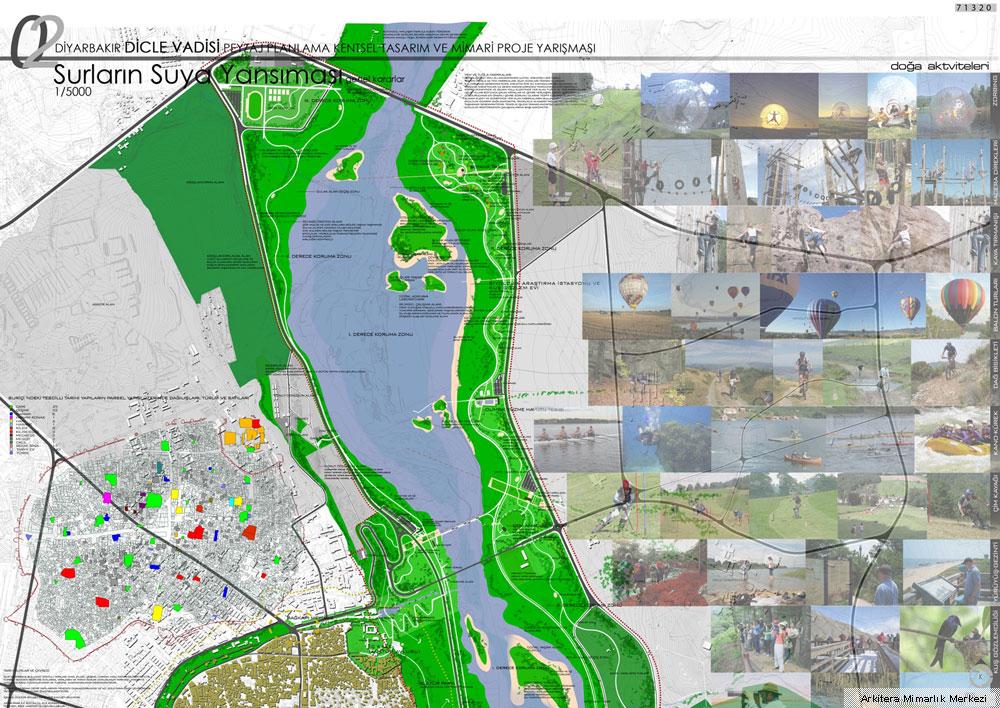Click the vertical 'BALON TURLARI' row label

click(x=994, y=306)
